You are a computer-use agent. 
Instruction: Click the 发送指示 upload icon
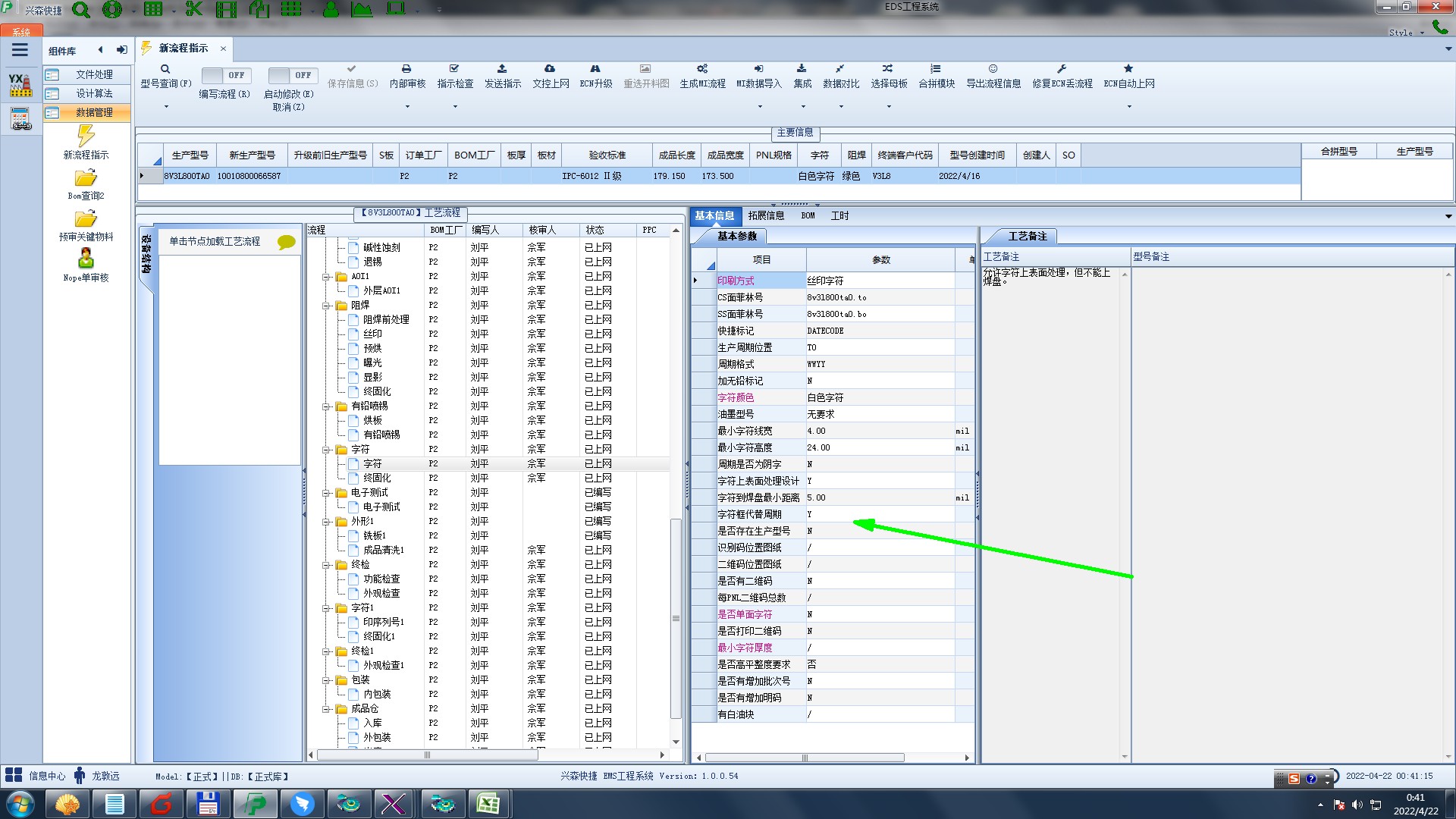(x=502, y=69)
